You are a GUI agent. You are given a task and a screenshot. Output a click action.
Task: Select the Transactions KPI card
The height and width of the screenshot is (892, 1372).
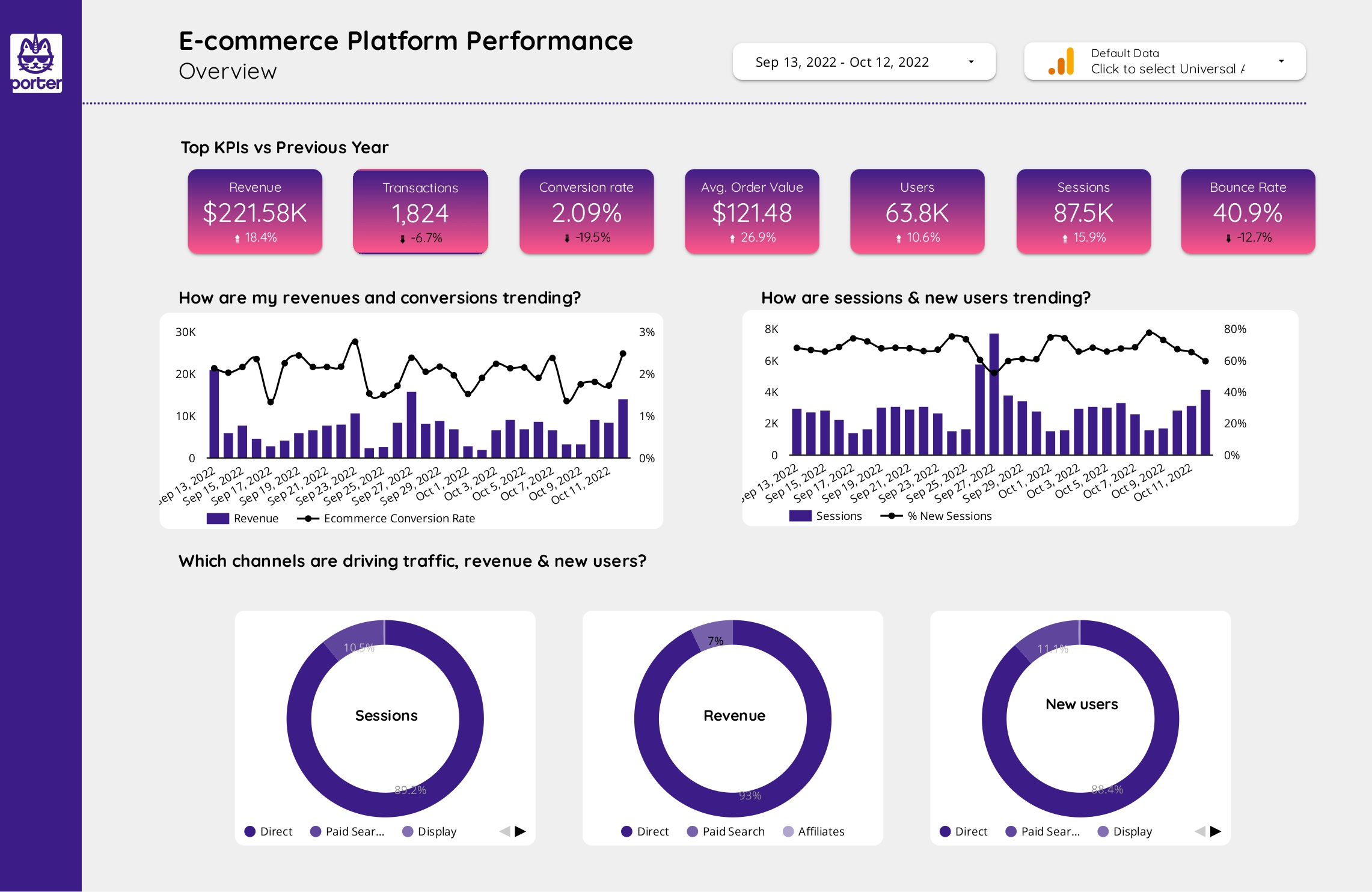[x=420, y=212]
